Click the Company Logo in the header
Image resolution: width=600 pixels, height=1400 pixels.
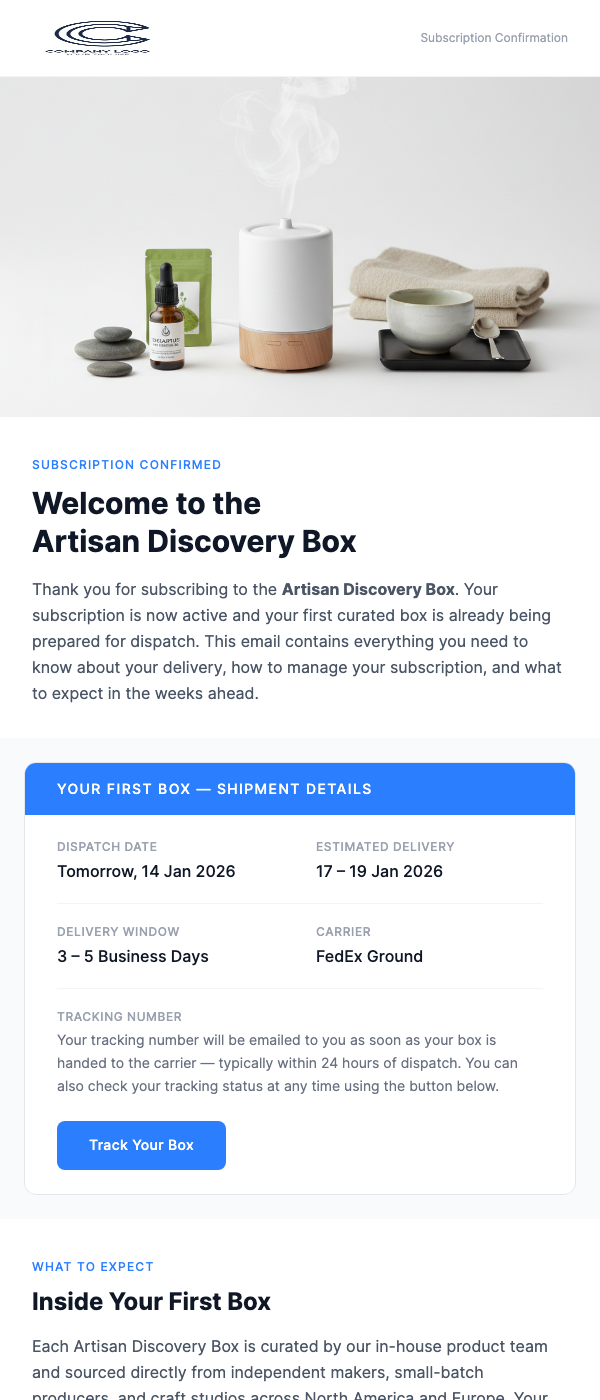click(x=100, y=38)
